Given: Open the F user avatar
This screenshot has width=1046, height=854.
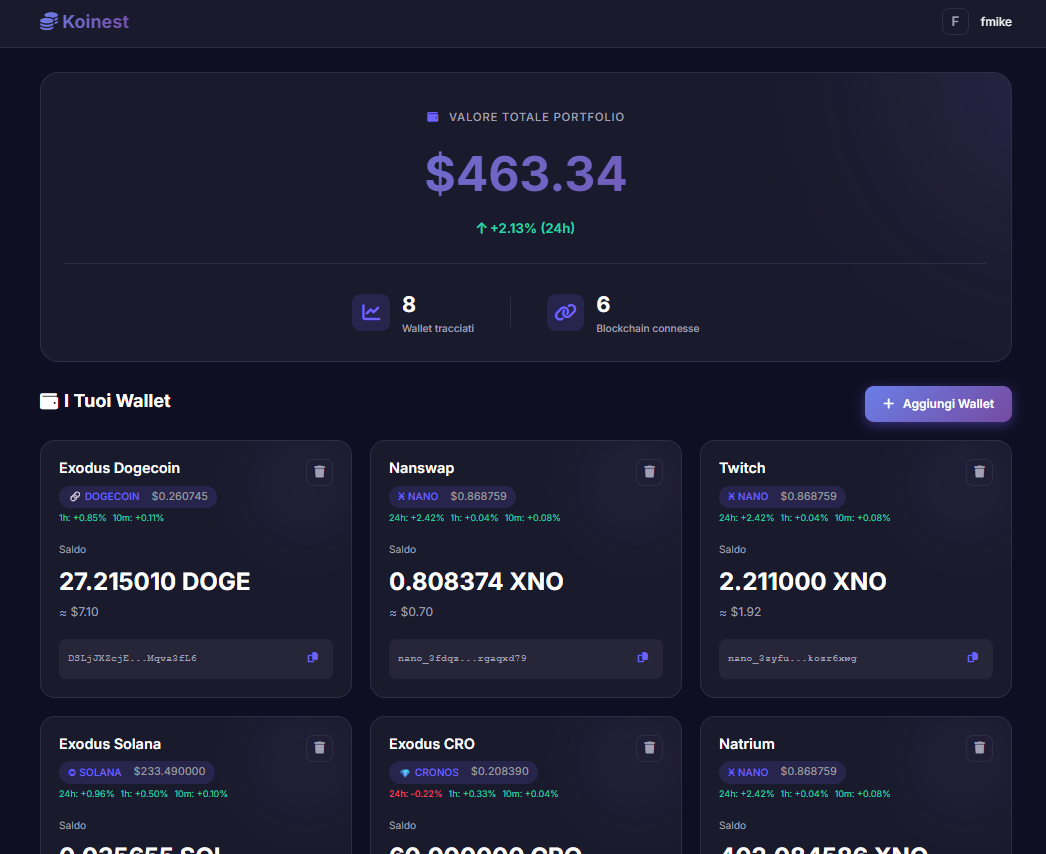Looking at the screenshot, I should pyautogui.click(x=955, y=22).
